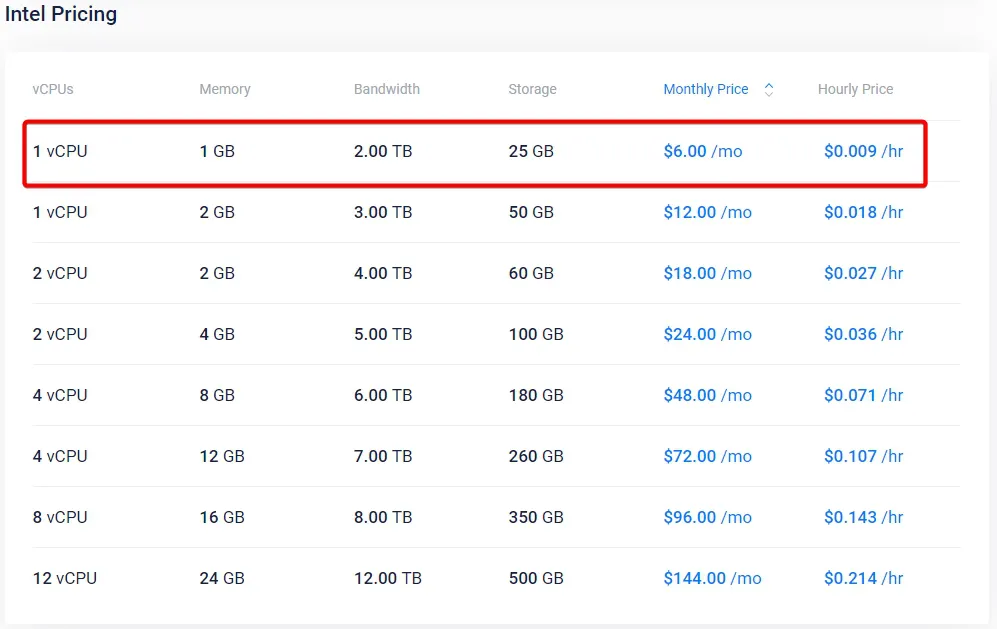Click the 2.00 TB bandwidth cell
This screenshot has width=997, height=629.
tap(383, 151)
